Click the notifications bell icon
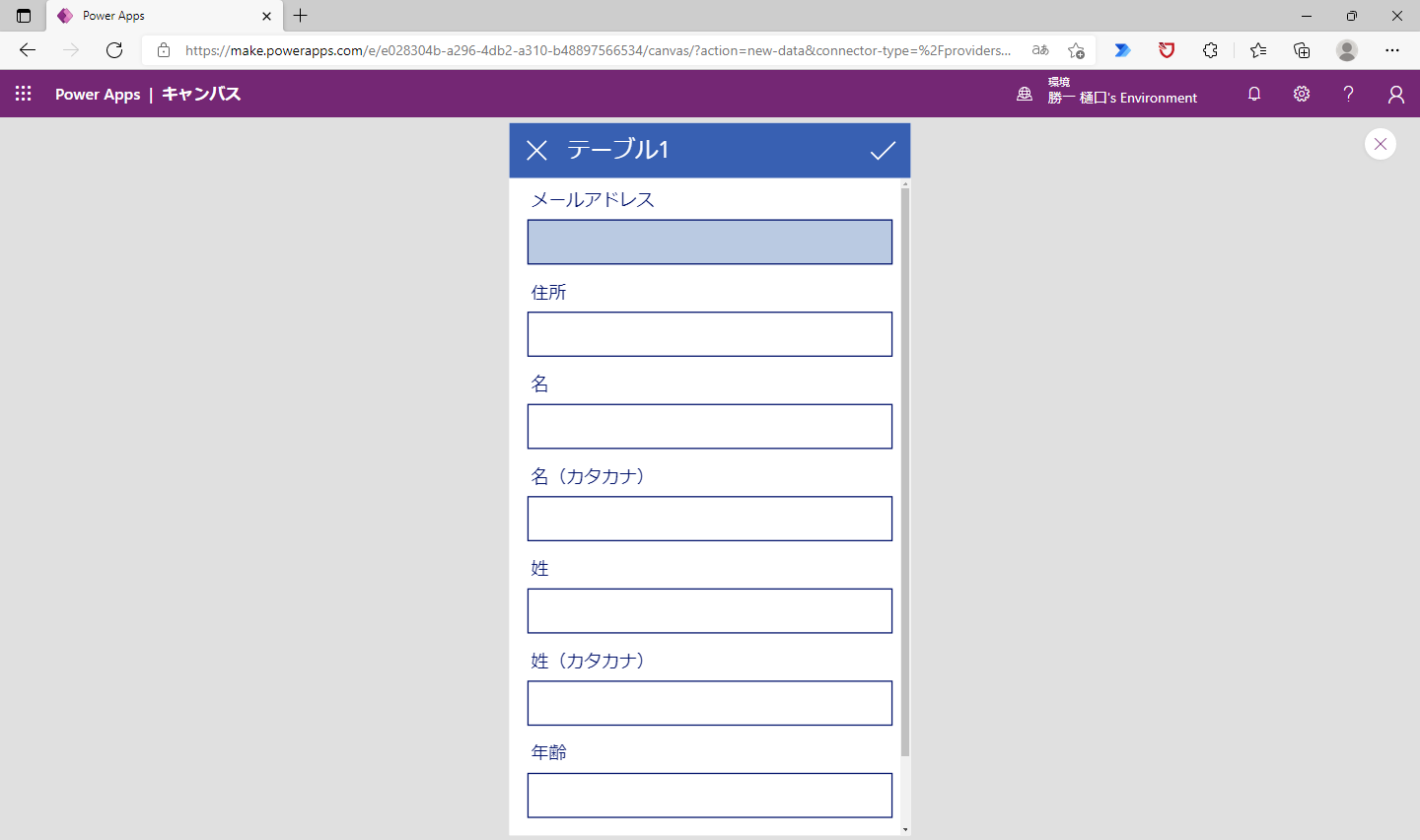Viewport: 1420px width, 840px height. (1254, 94)
